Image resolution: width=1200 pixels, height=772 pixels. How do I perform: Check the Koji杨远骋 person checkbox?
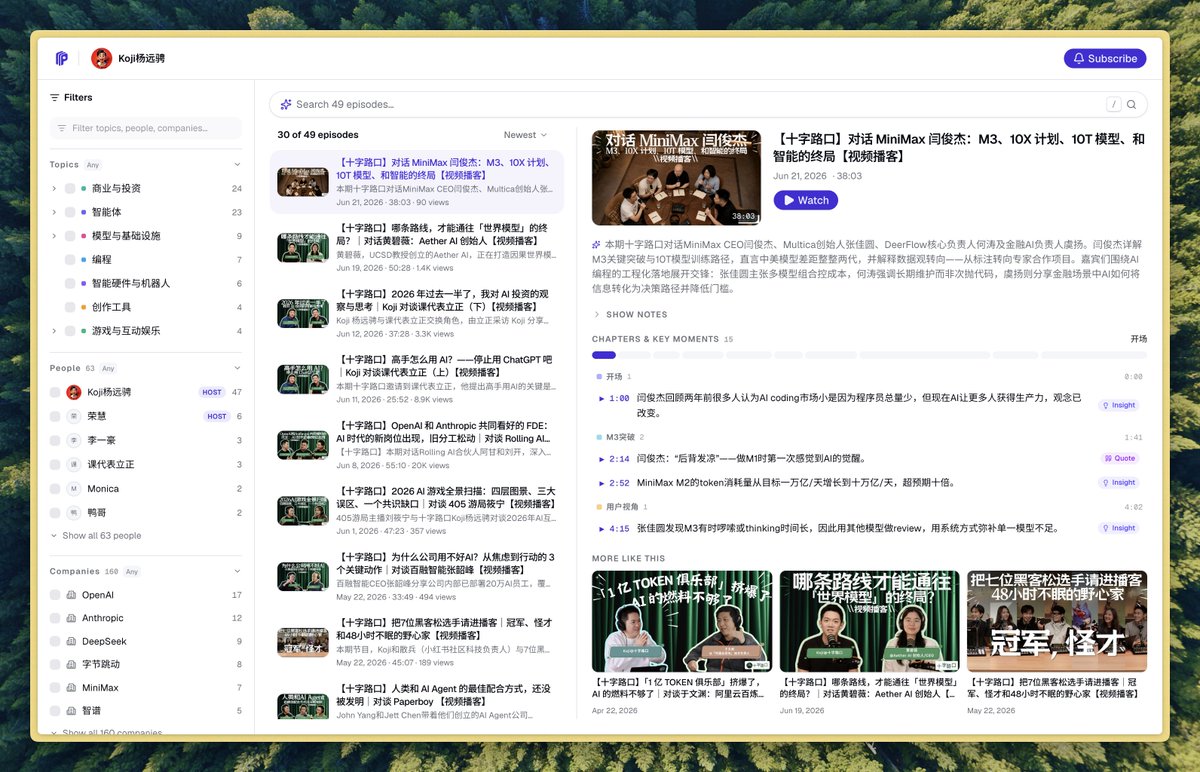55,392
